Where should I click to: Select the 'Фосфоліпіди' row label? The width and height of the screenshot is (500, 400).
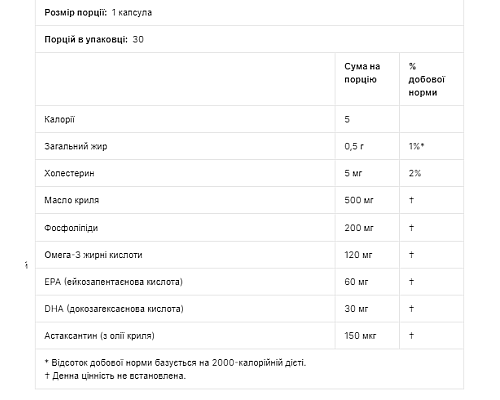coord(71,228)
